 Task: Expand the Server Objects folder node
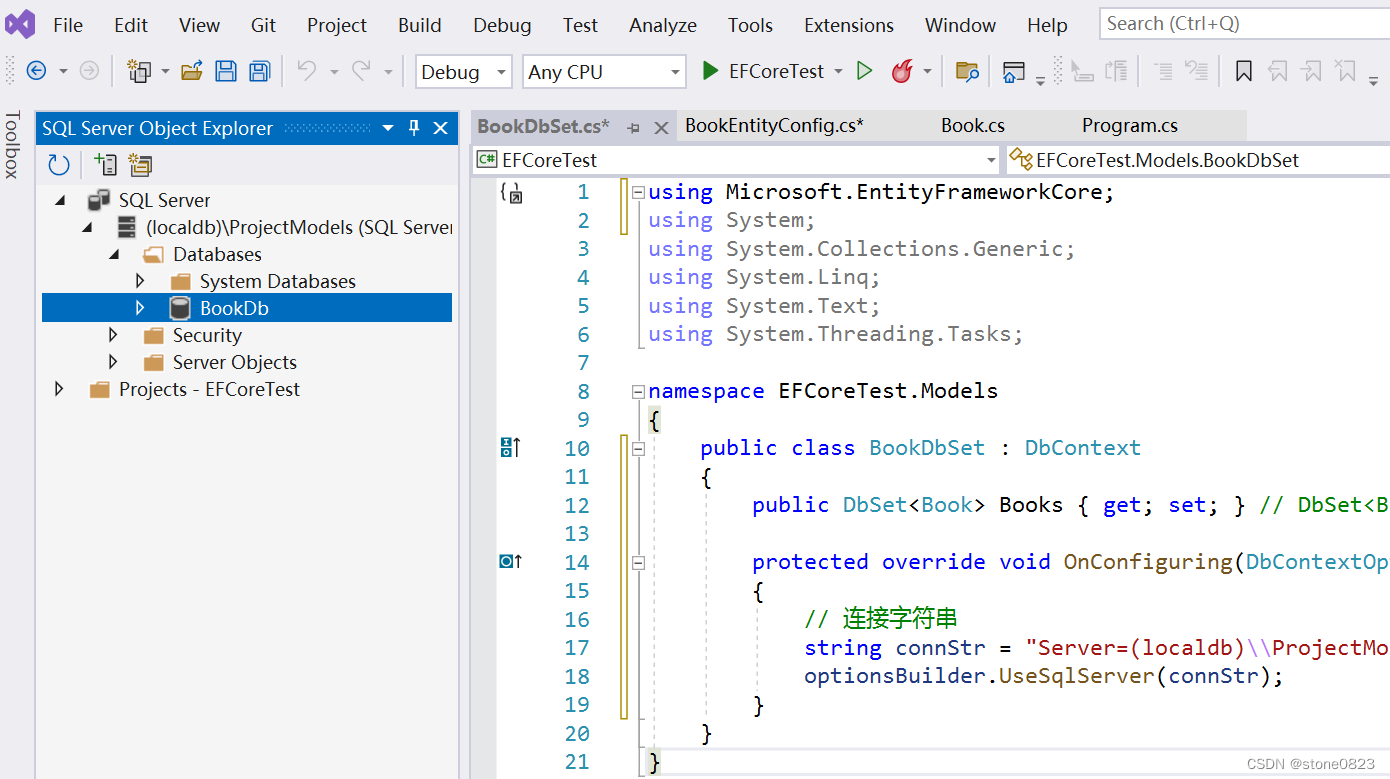113,362
